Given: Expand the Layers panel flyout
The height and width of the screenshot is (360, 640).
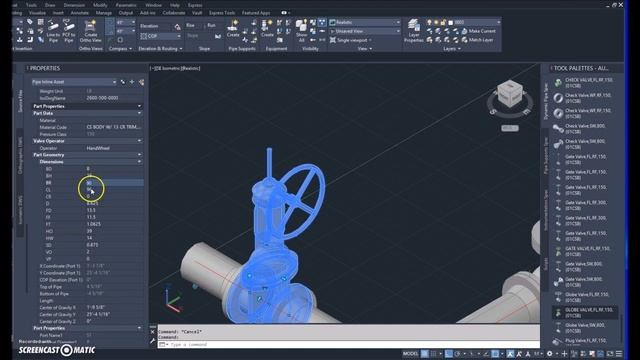Looking at the screenshot, I should click(x=452, y=49).
